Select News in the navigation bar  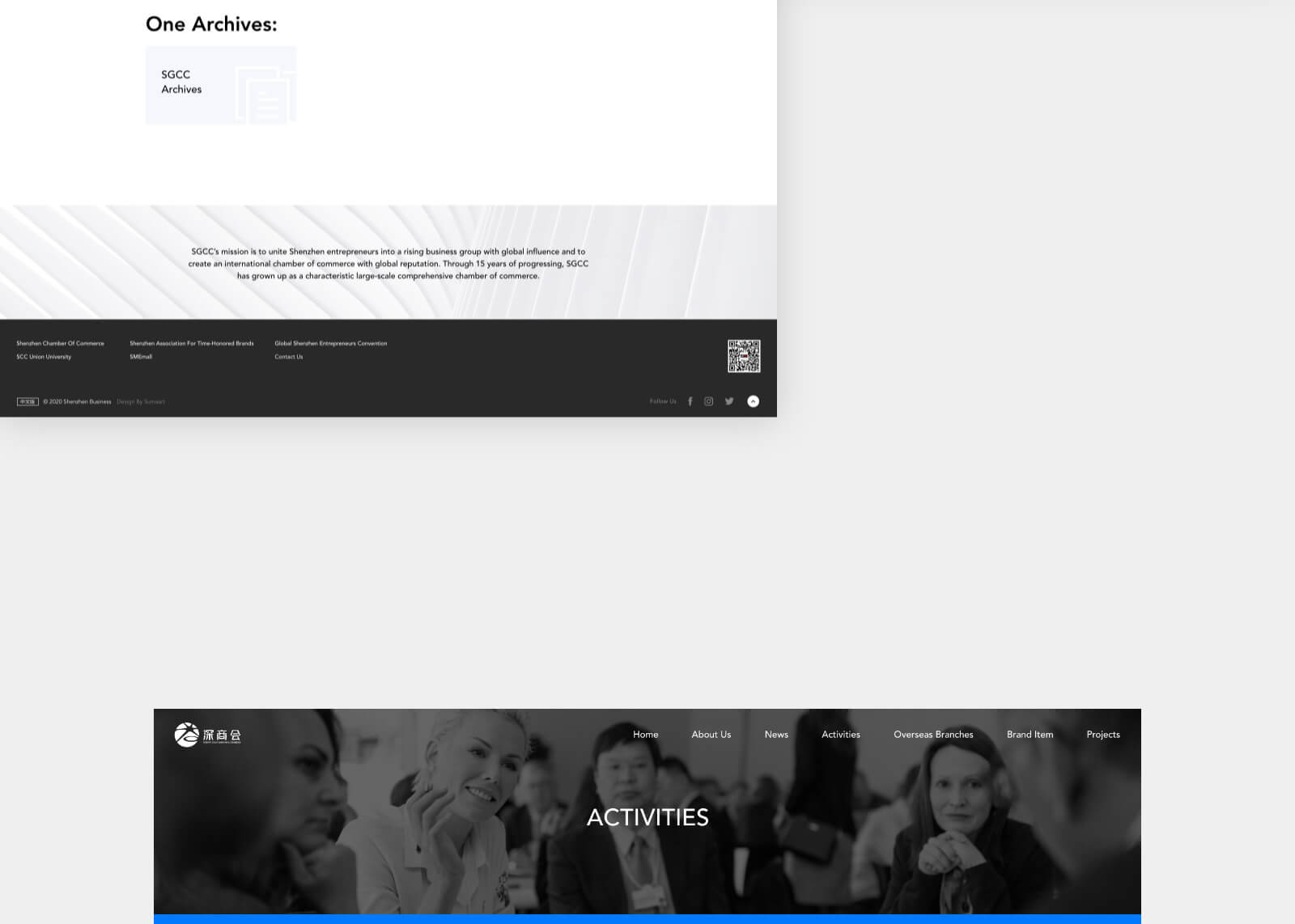pyautogui.click(x=776, y=735)
